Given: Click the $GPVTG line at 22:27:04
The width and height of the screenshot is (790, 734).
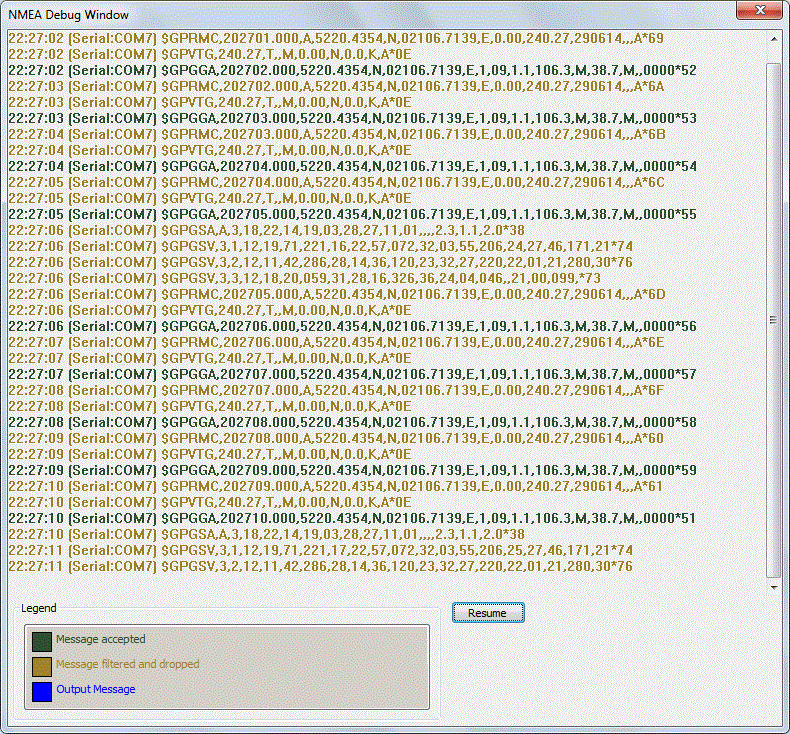Looking at the screenshot, I should click(x=210, y=150).
